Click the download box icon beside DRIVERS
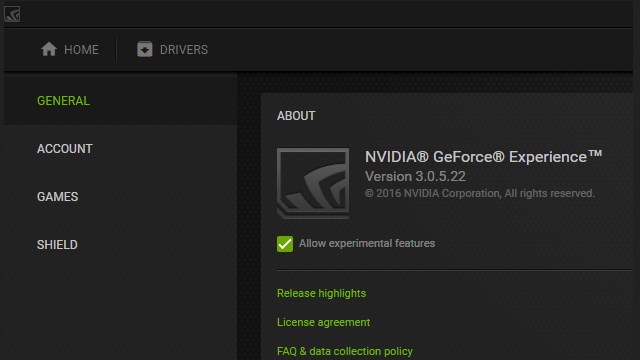The height and width of the screenshot is (360, 640). (x=144, y=49)
